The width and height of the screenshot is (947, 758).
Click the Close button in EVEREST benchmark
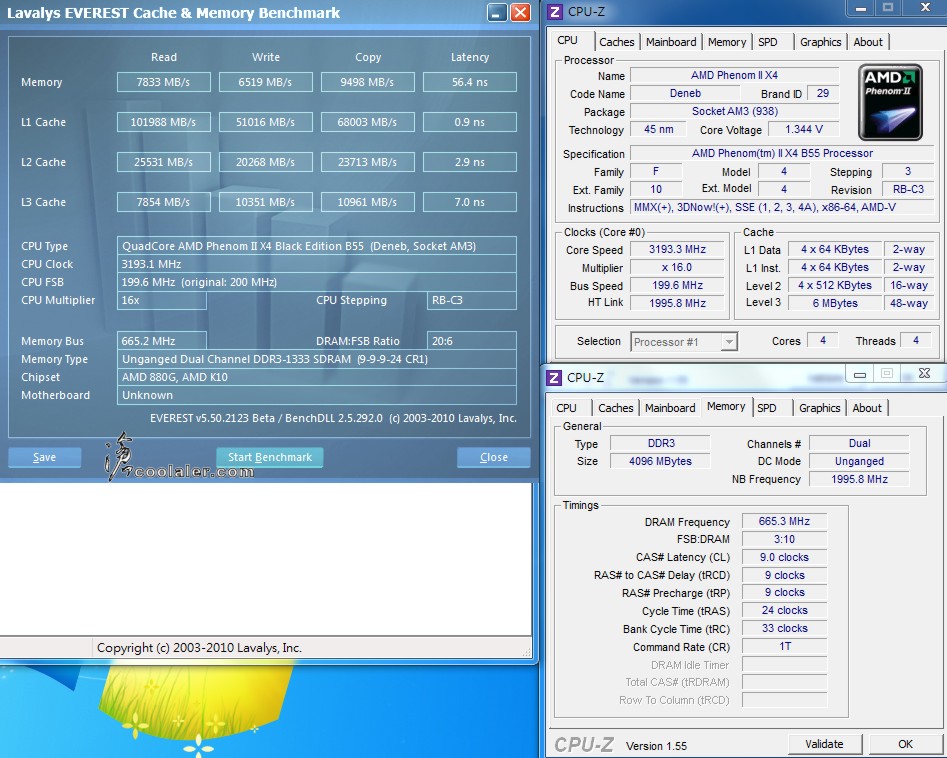pos(493,457)
